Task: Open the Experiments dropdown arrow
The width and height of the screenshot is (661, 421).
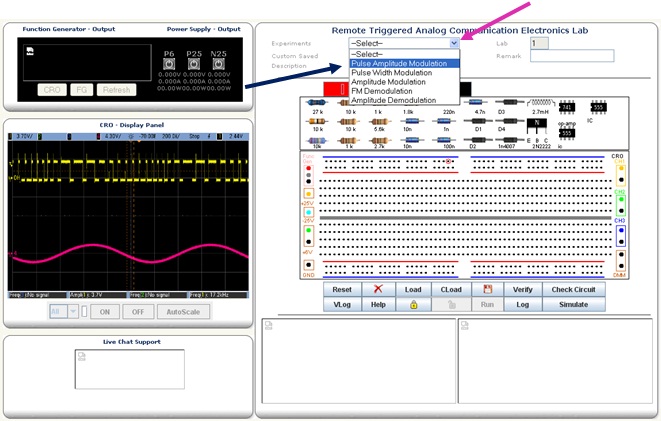Action: [454, 43]
